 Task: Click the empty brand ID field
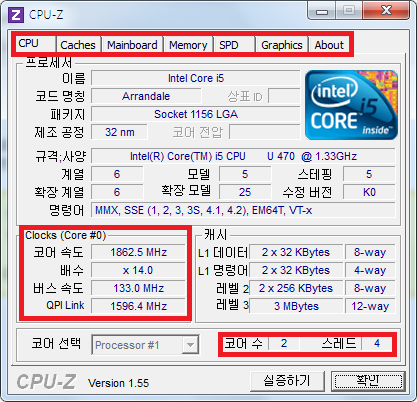coord(284,96)
